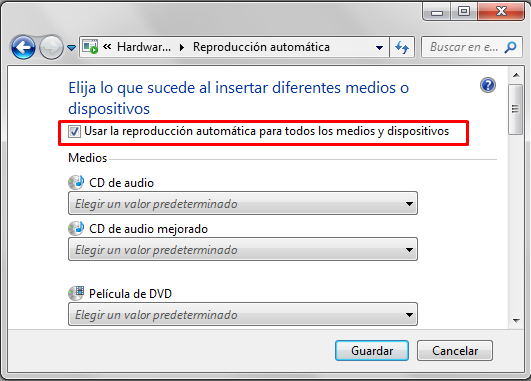Click the Película de DVD icon
Image resolution: width=531 pixels, height=381 pixels.
pos(76,293)
